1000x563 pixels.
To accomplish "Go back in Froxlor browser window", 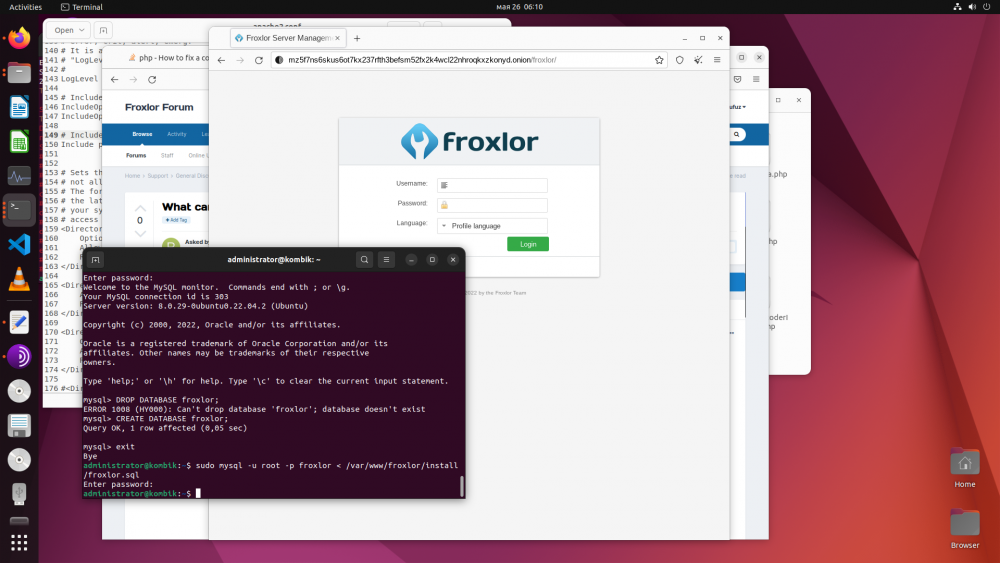I will coord(221,60).
